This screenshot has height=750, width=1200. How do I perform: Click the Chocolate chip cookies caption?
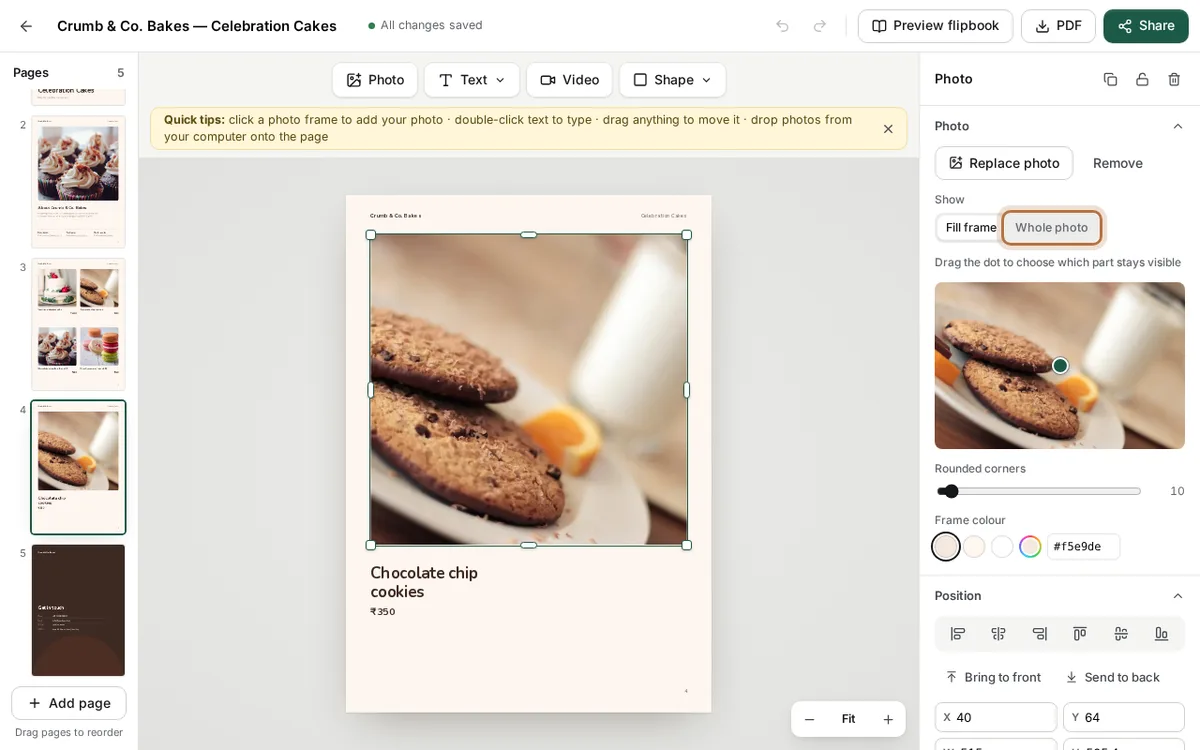coord(424,582)
